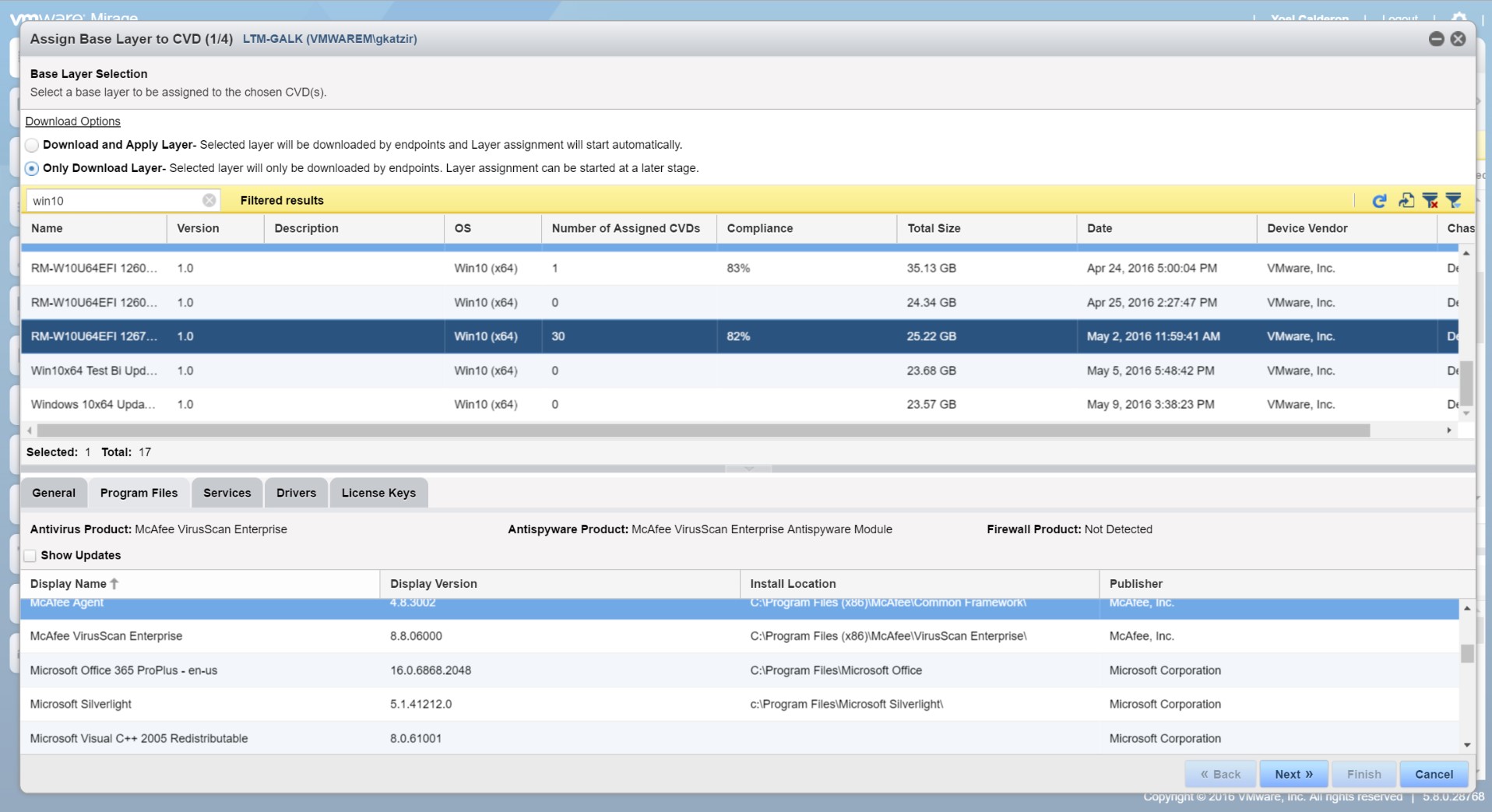This screenshot has height=812, width=1492.
Task: Click the horizontal scrollbar of layer table
Action: click(x=703, y=431)
